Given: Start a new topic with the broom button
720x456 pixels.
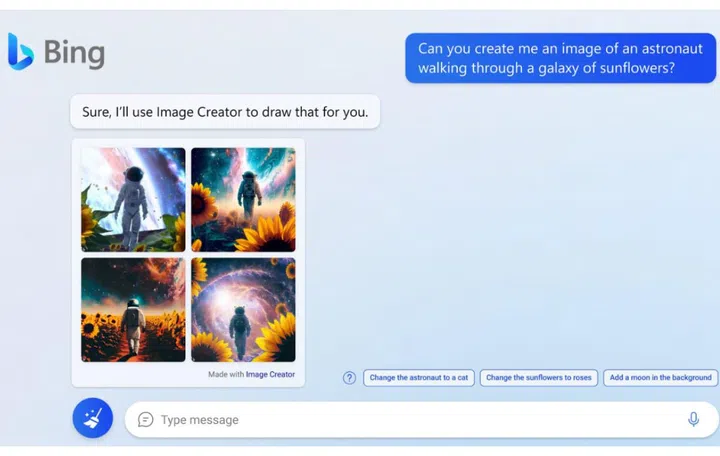Looking at the screenshot, I should [x=92, y=418].
